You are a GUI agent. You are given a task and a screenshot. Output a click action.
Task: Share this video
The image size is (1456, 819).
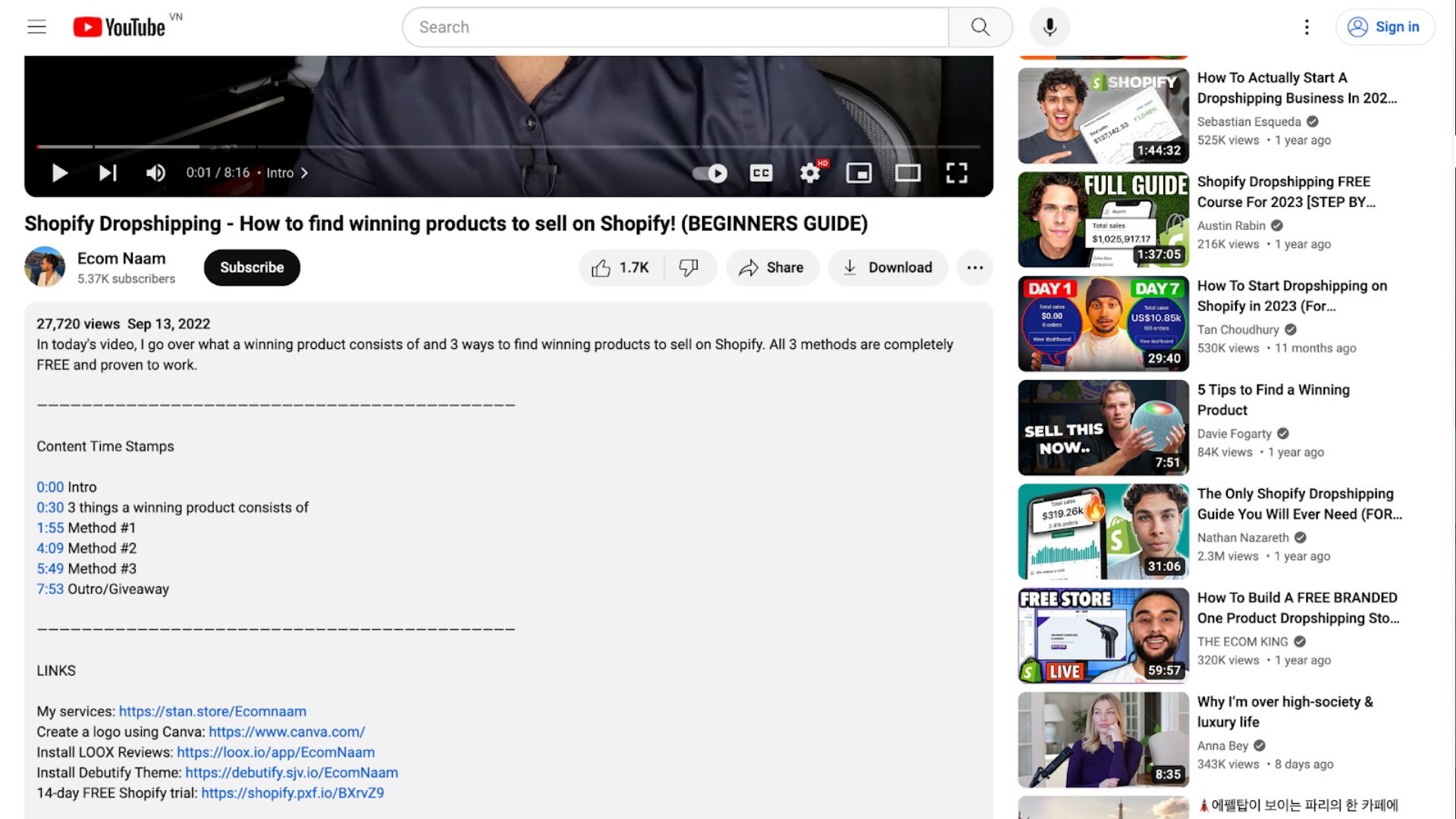772,268
